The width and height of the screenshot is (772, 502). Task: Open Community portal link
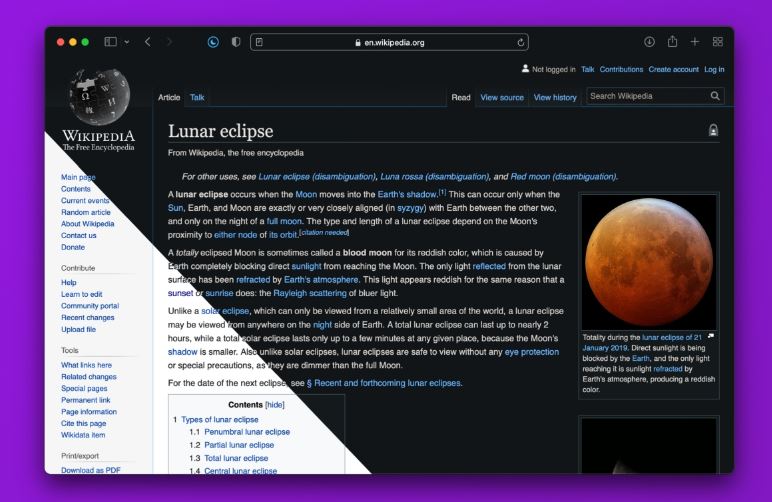pos(90,306)
